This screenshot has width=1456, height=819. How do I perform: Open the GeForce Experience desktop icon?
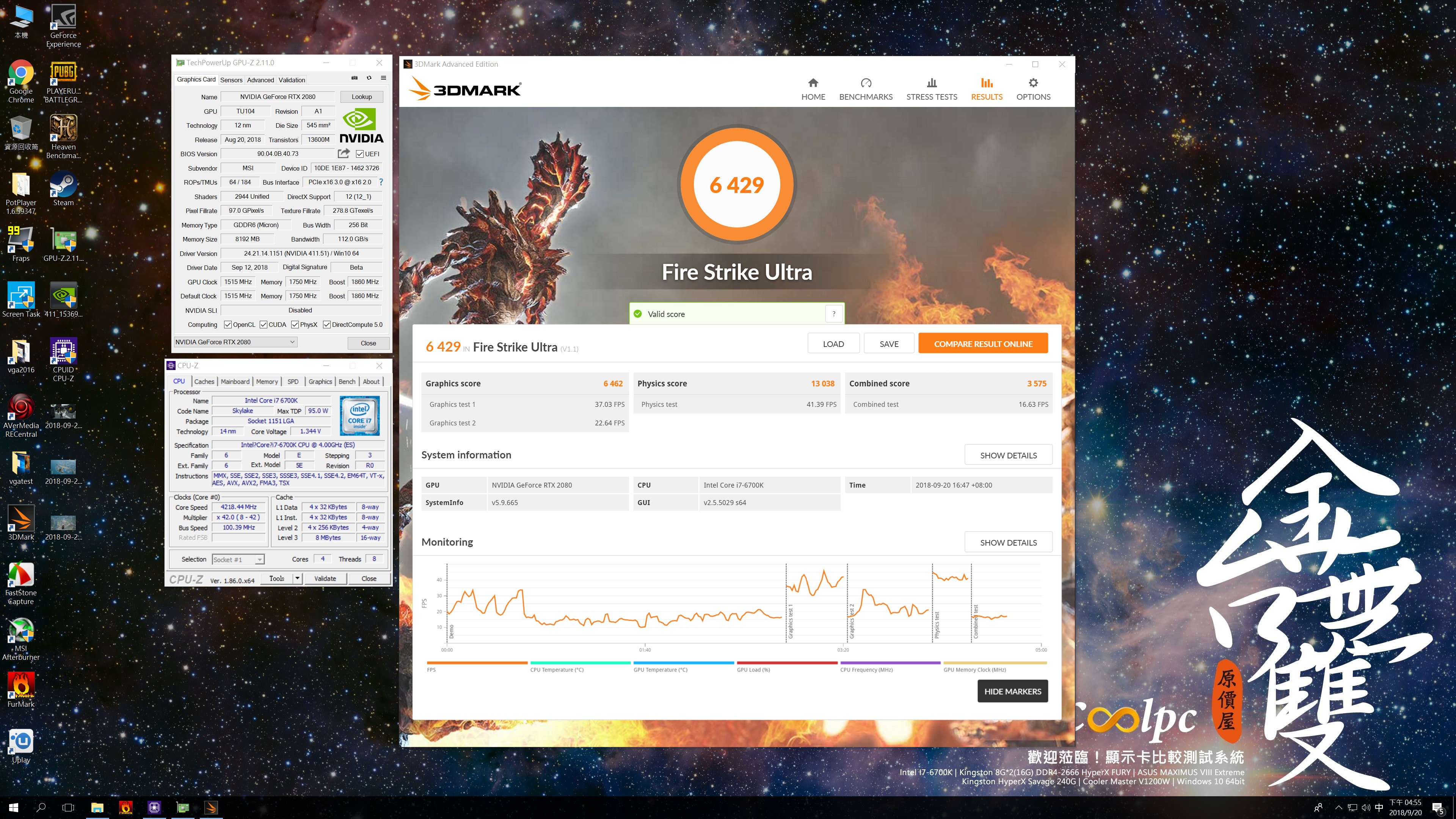coord(63,26)
